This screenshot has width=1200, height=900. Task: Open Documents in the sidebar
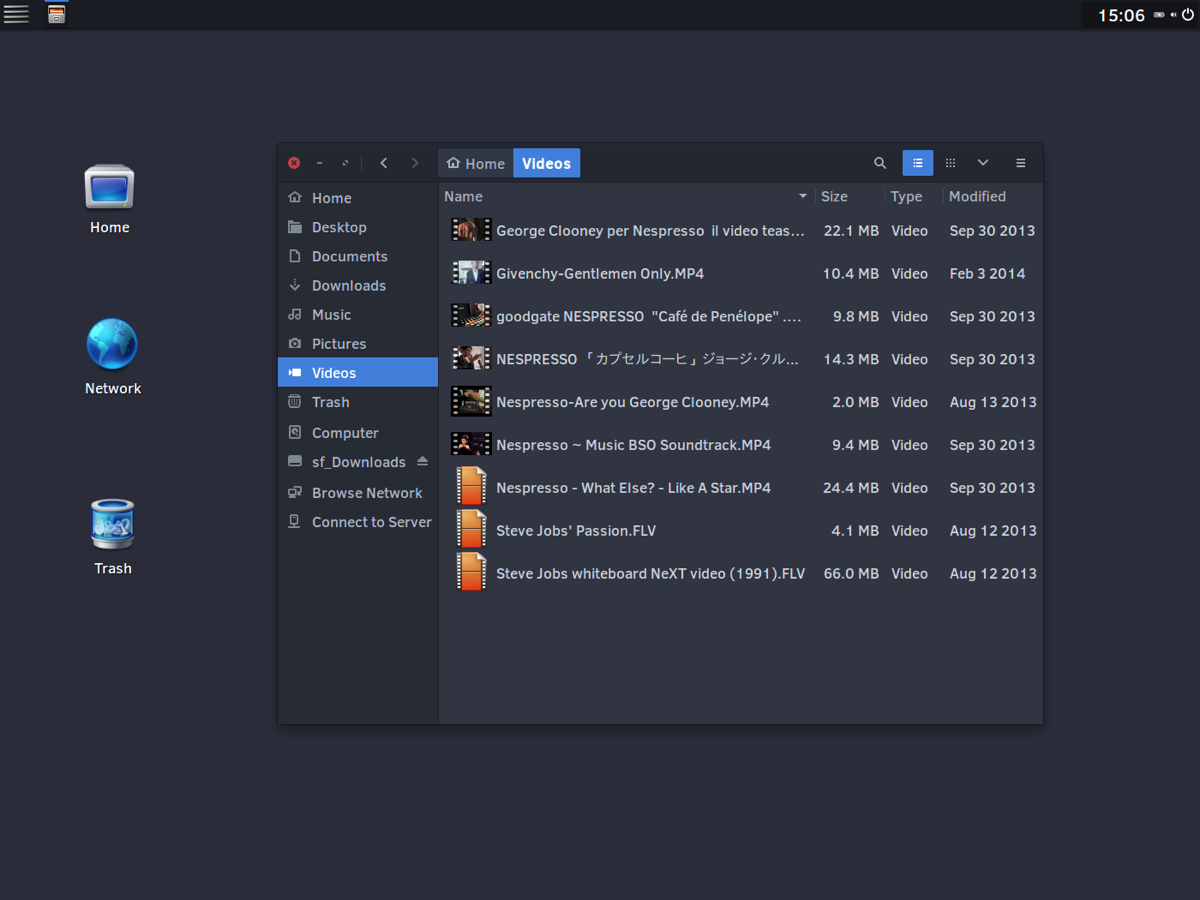[x=358, y=256]
